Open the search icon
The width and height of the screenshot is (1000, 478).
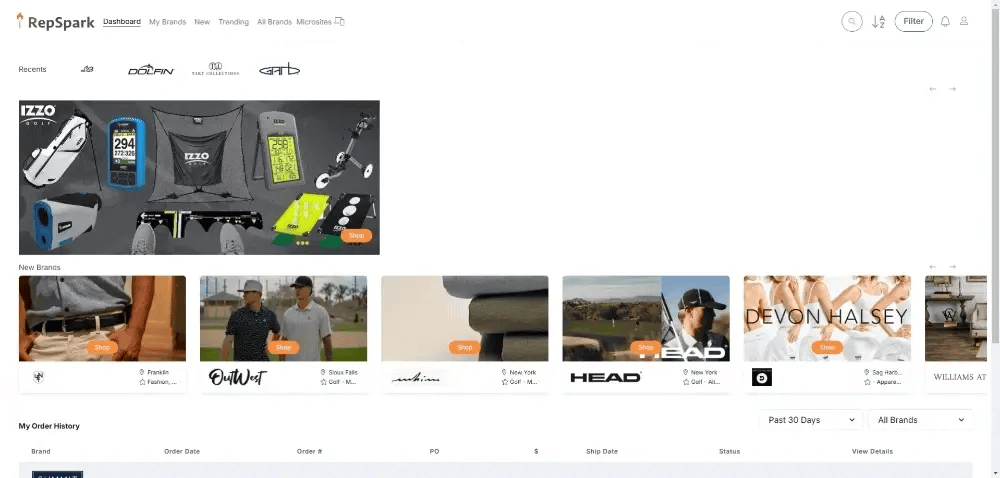(851, 22)
